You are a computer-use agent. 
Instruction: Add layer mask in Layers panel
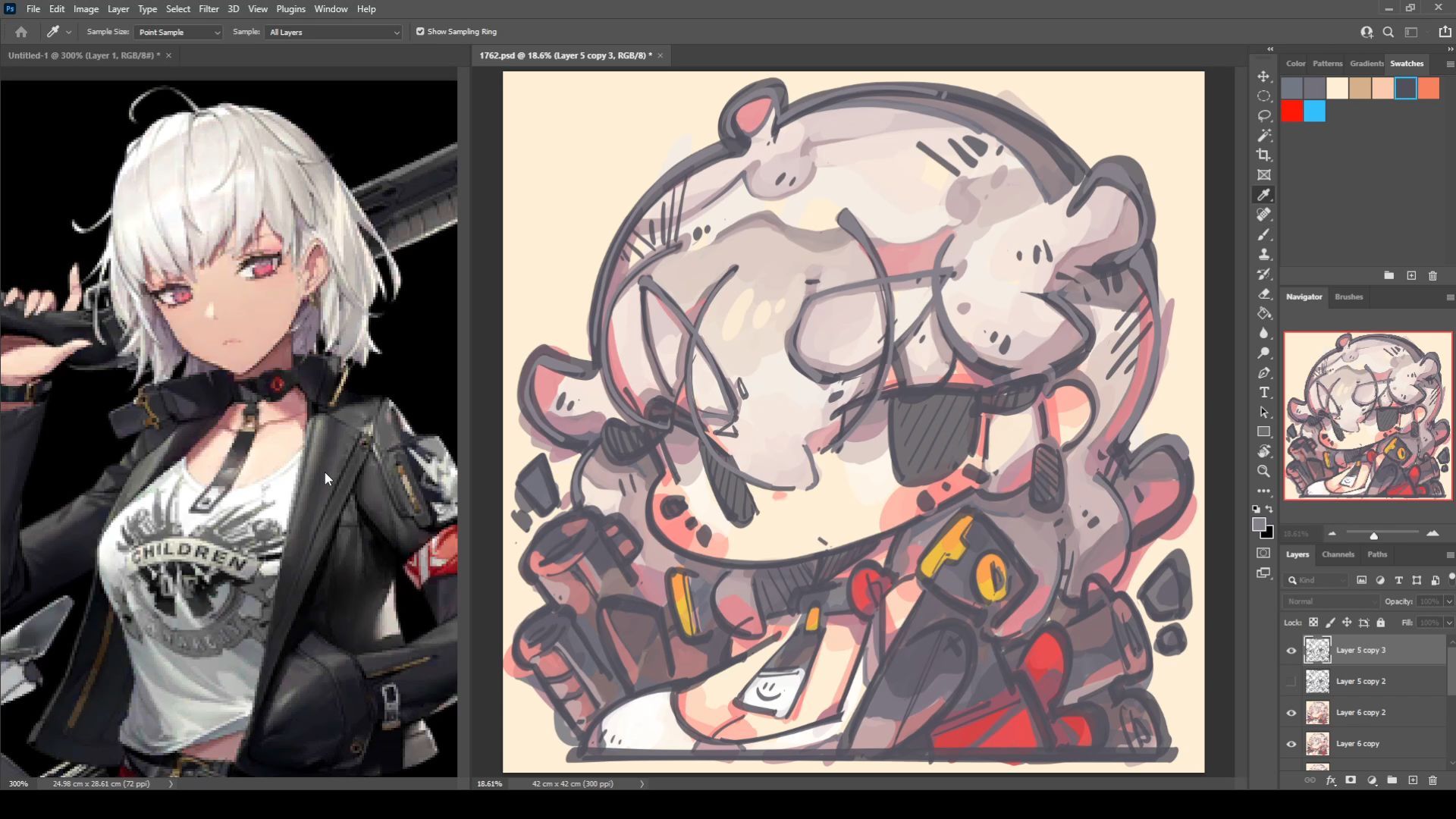tap(1351, 780)
